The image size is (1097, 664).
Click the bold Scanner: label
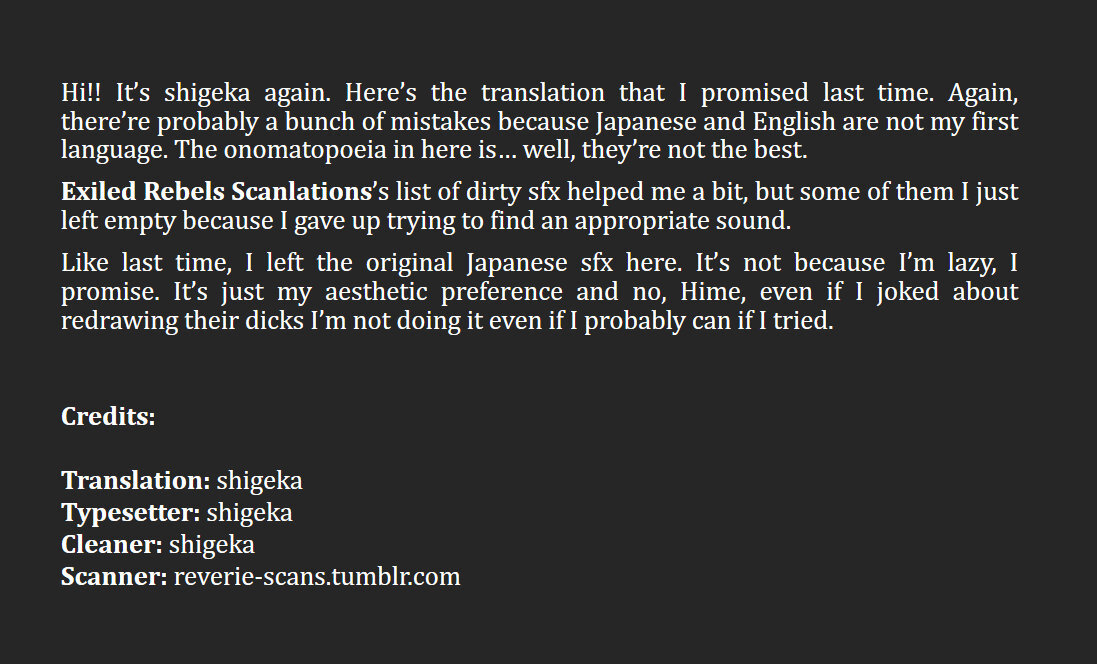(114, 577)
